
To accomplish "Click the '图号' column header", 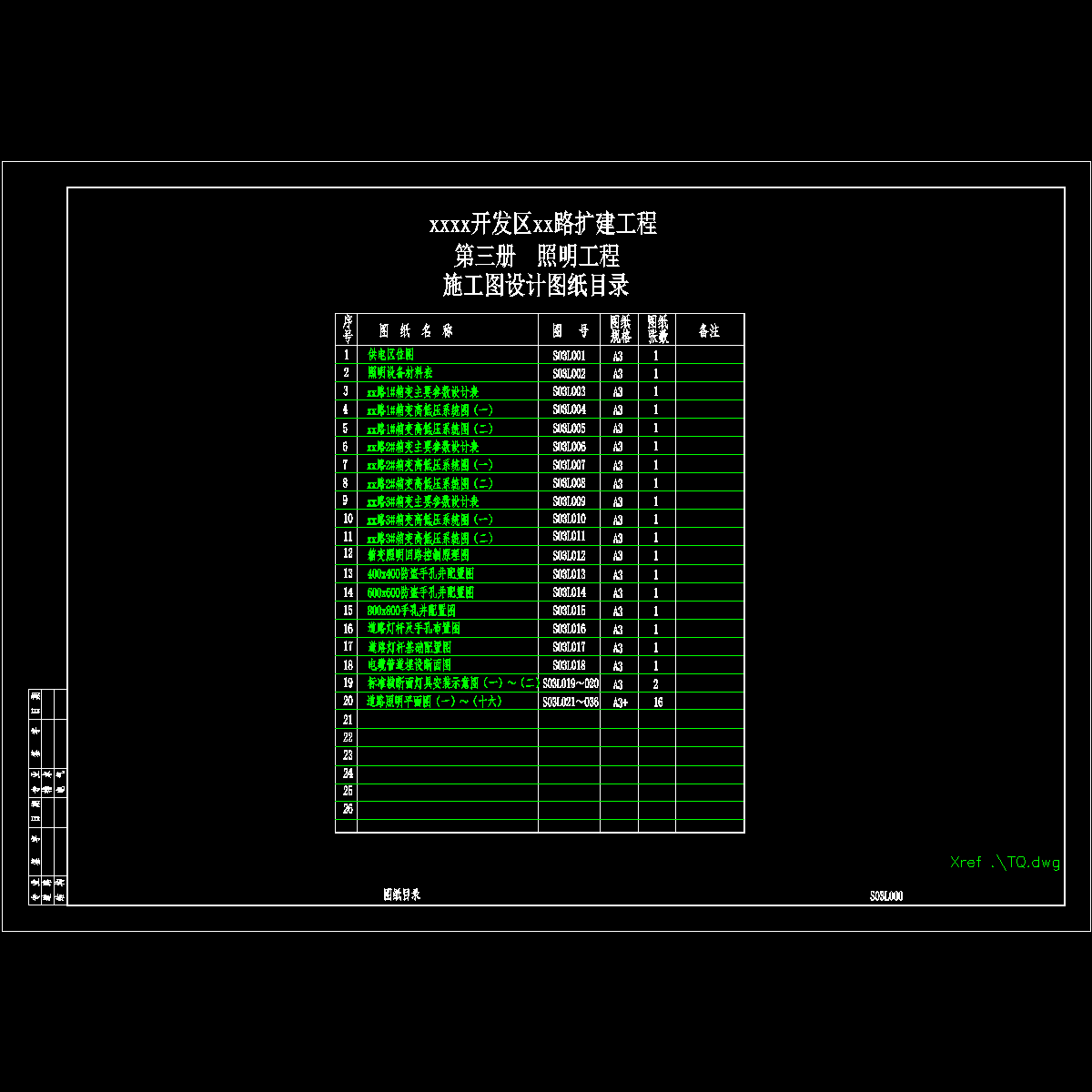I will tap(570, 331).
